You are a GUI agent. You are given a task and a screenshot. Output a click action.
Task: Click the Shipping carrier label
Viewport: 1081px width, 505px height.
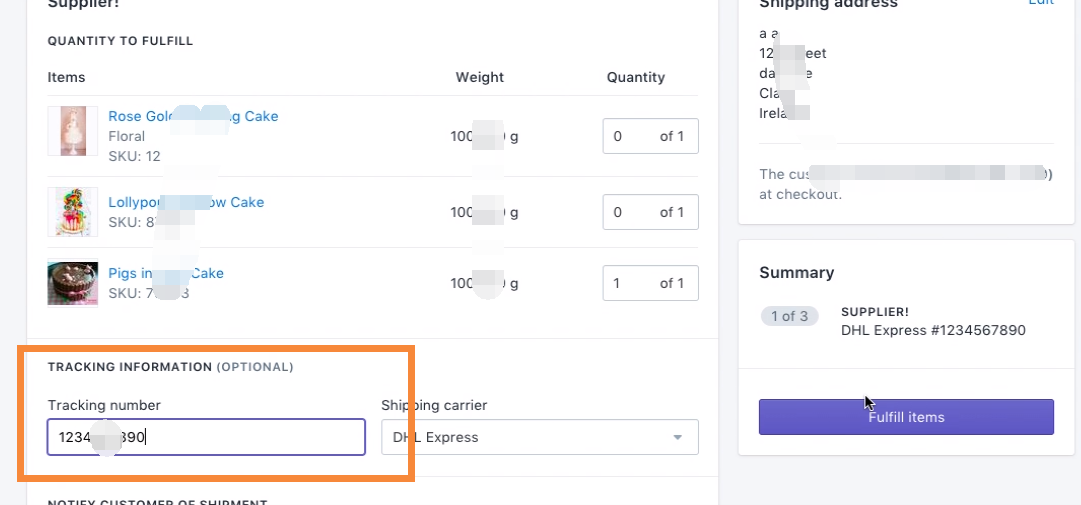click(x=434, y=405)
